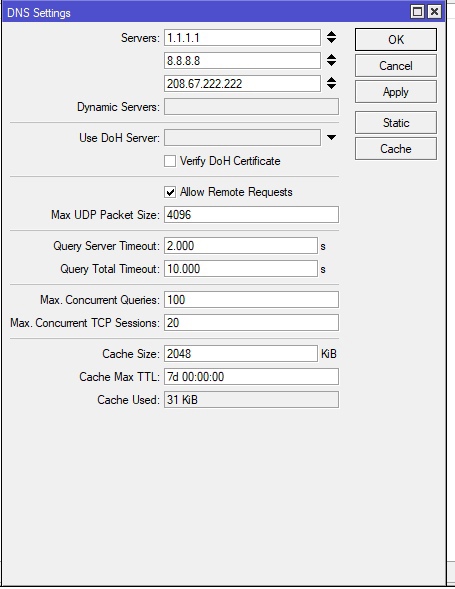The height and width of the screenshot is (589, 455).
Task: Click the Cache Used: label
Action: 128,400
